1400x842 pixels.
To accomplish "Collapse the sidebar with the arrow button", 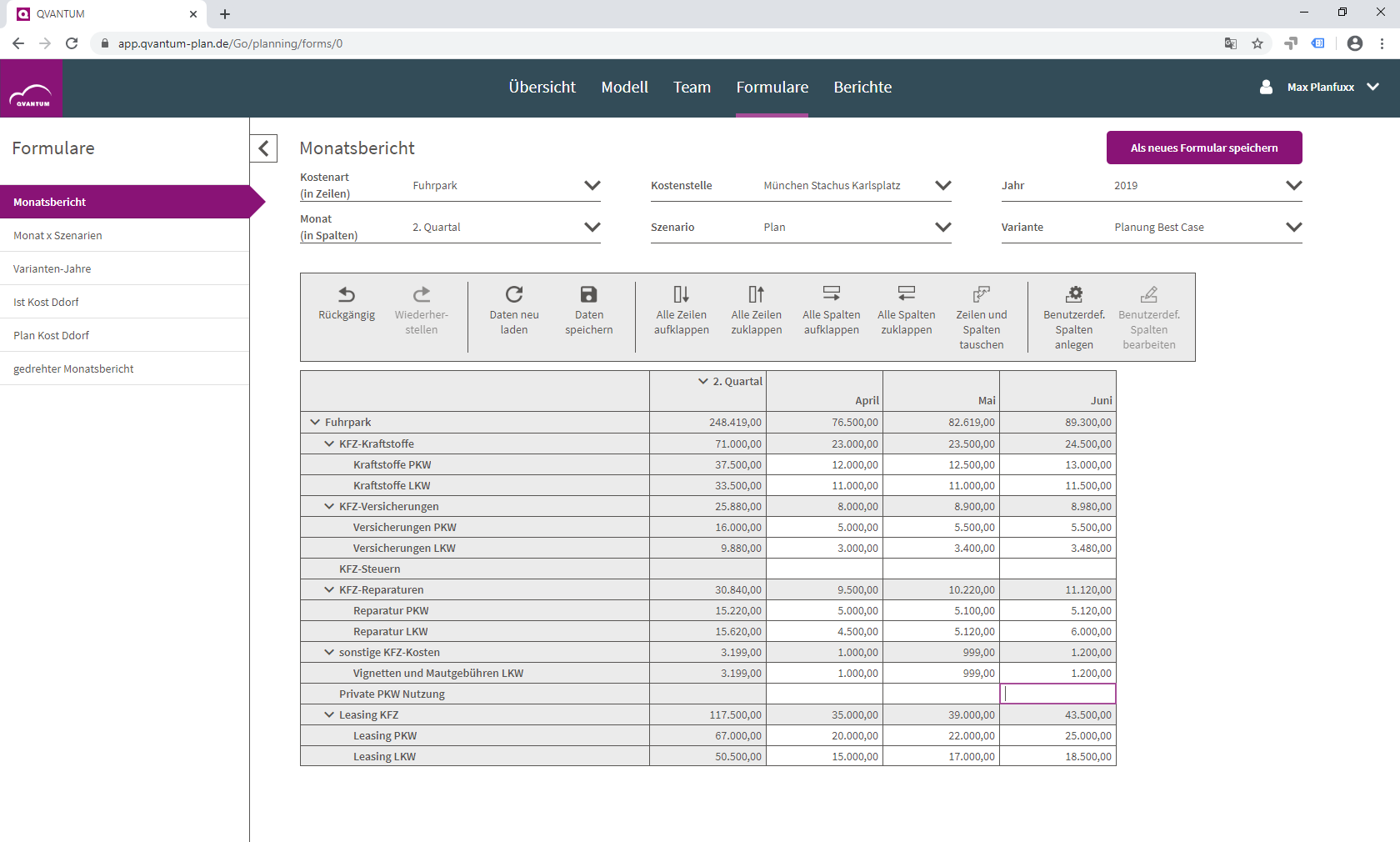I will [263, 148].
